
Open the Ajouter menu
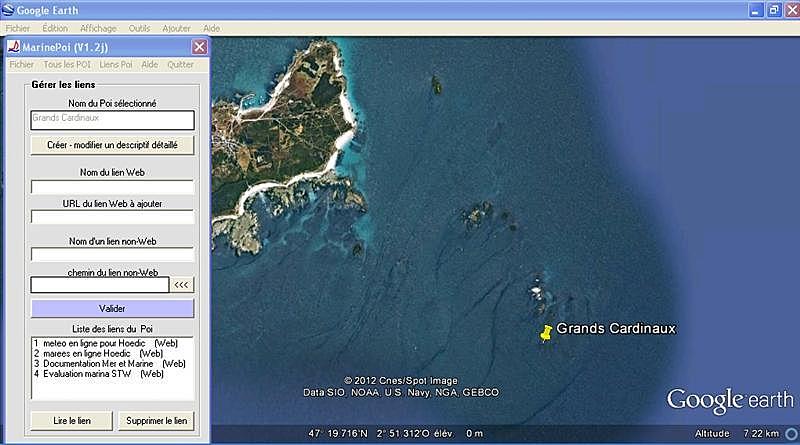[x=176, y=29]
